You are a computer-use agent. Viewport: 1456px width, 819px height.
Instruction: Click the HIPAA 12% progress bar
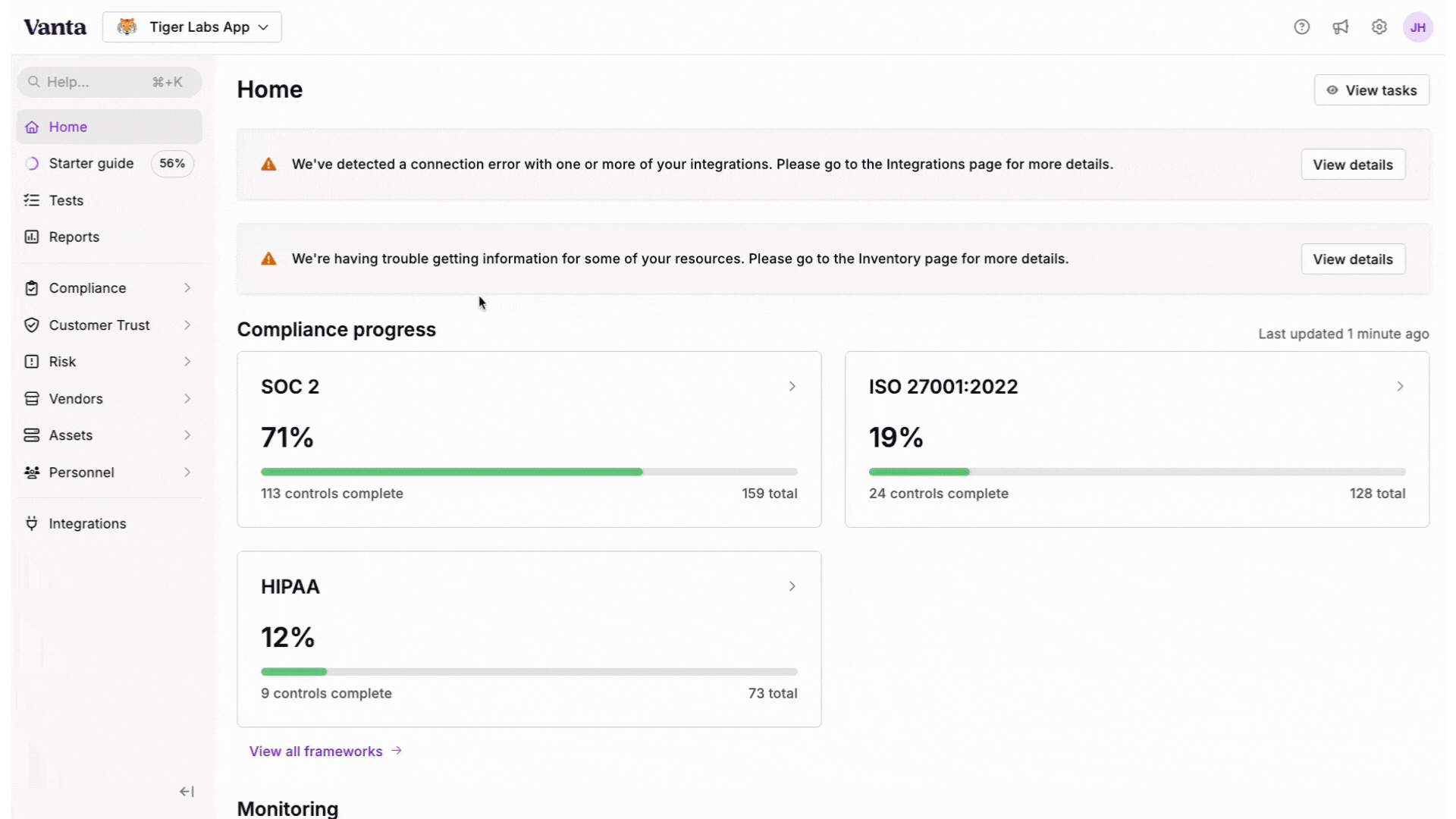(529, 672)
